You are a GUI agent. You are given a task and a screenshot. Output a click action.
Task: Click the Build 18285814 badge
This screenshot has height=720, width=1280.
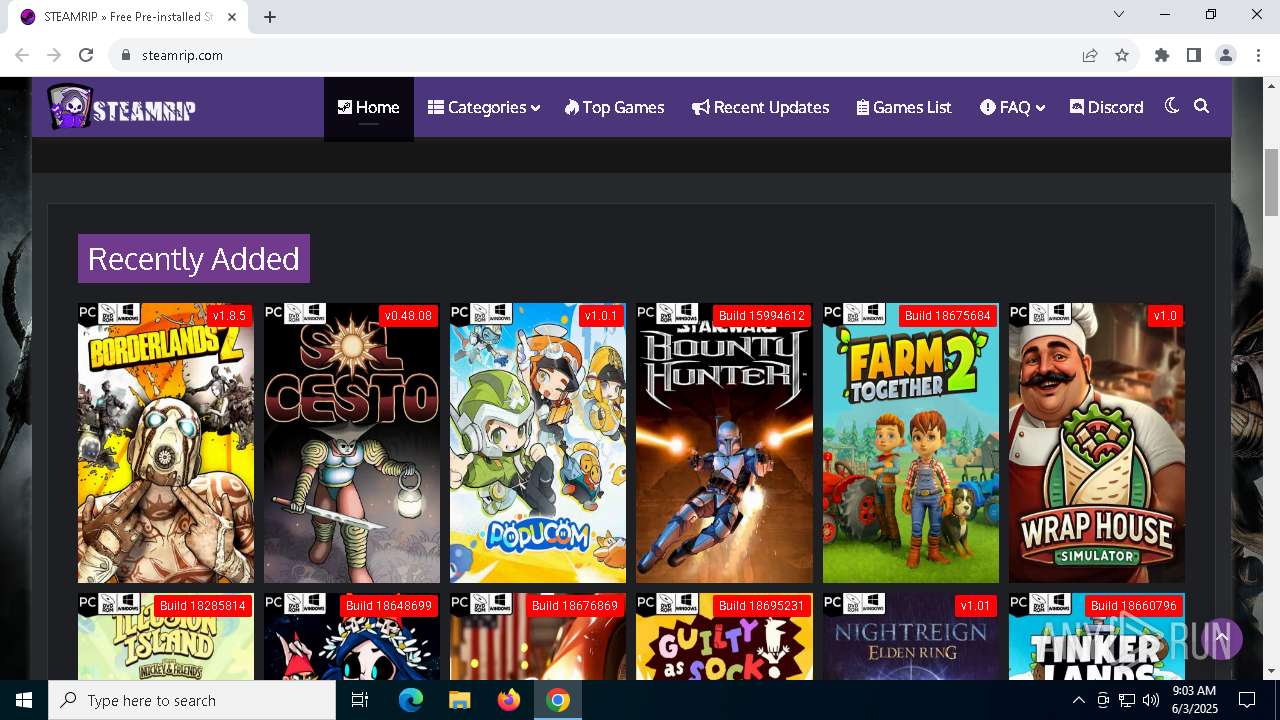tap(203, 606)
